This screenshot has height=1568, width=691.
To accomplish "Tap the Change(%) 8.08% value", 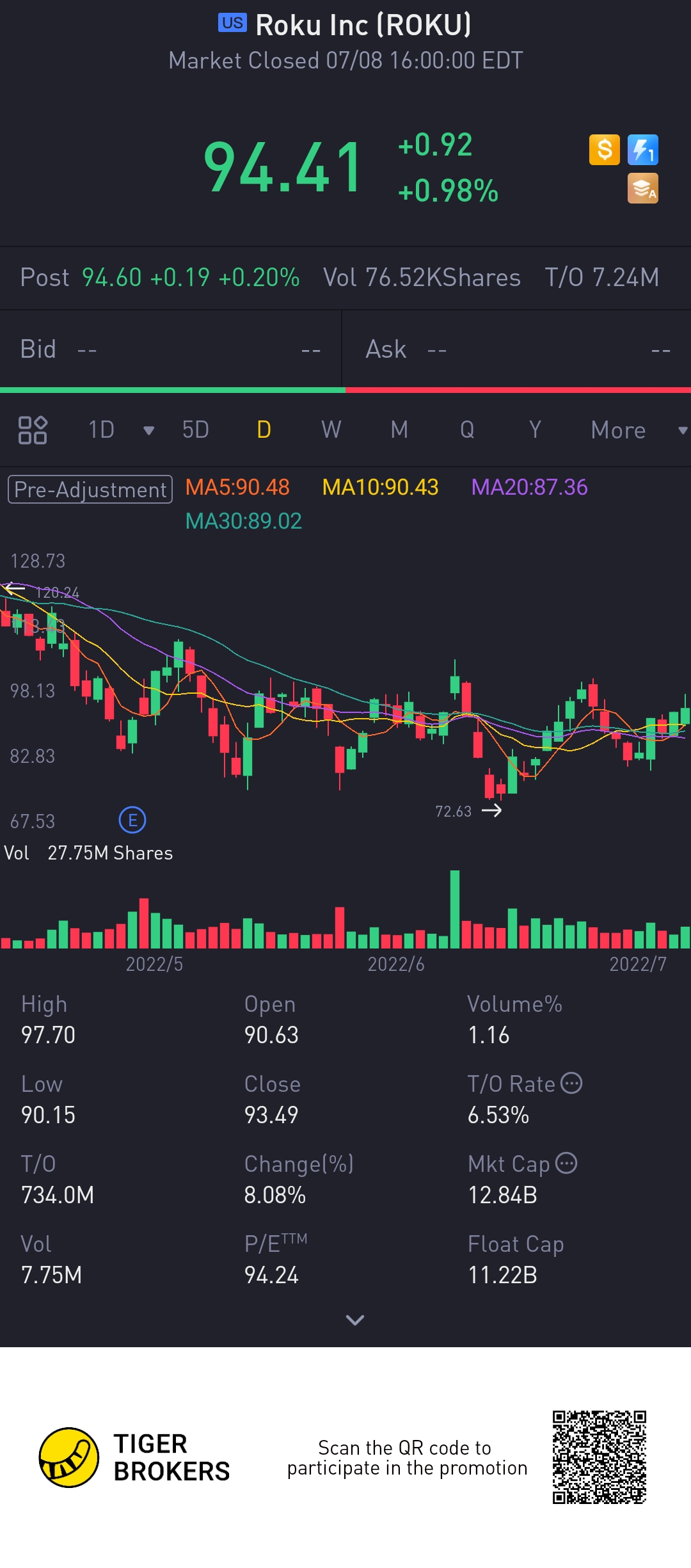I will [275, 1195].
